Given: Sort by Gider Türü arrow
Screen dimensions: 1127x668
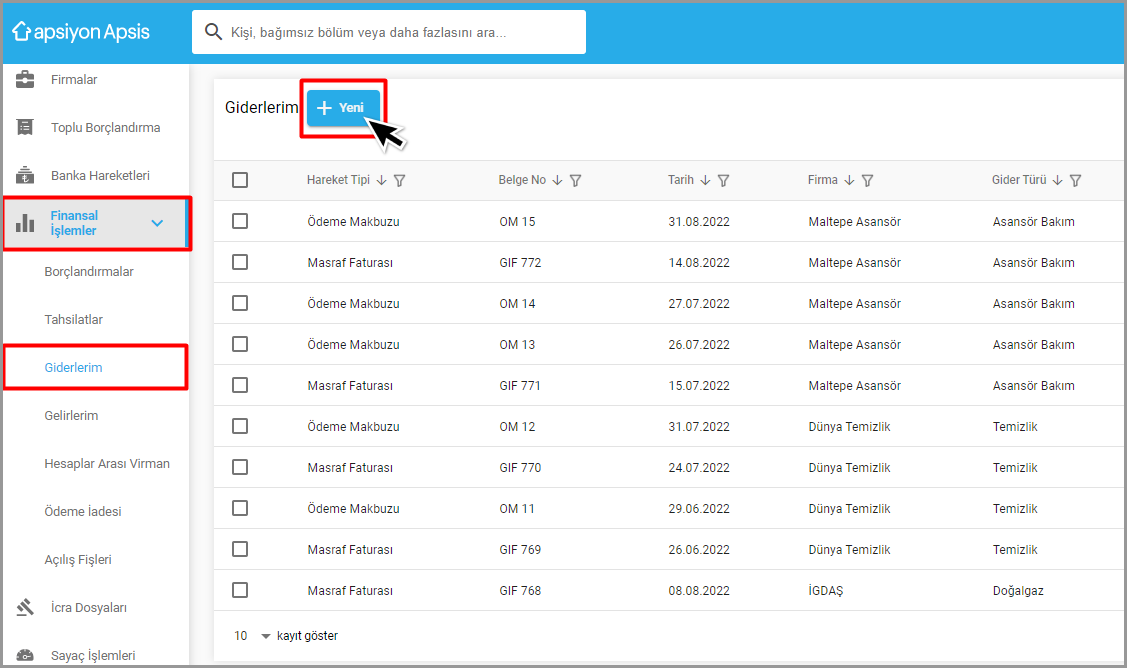Looking at the screenshot, I should 1057,180.
